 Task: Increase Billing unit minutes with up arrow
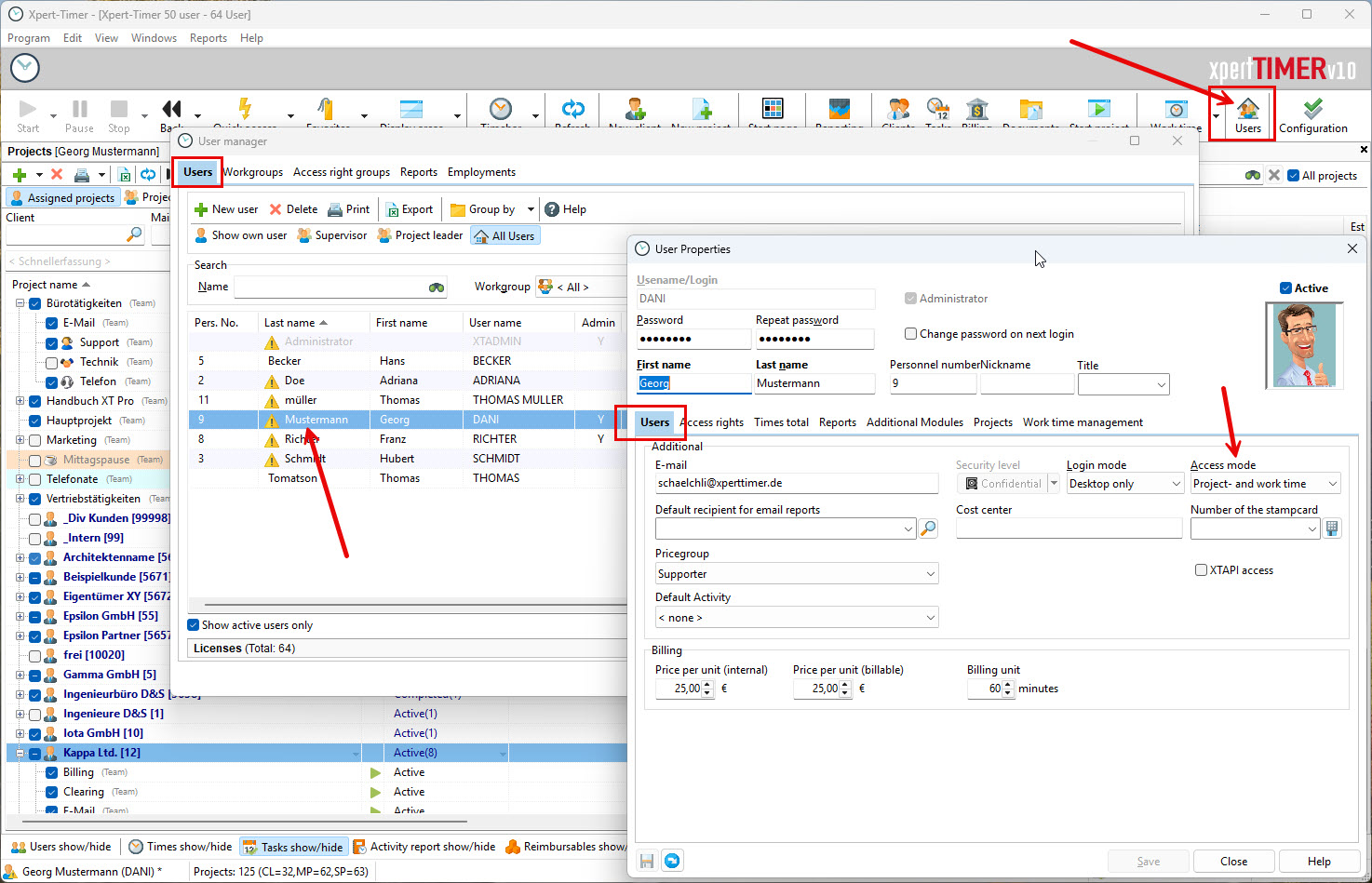pos(1008,685)
